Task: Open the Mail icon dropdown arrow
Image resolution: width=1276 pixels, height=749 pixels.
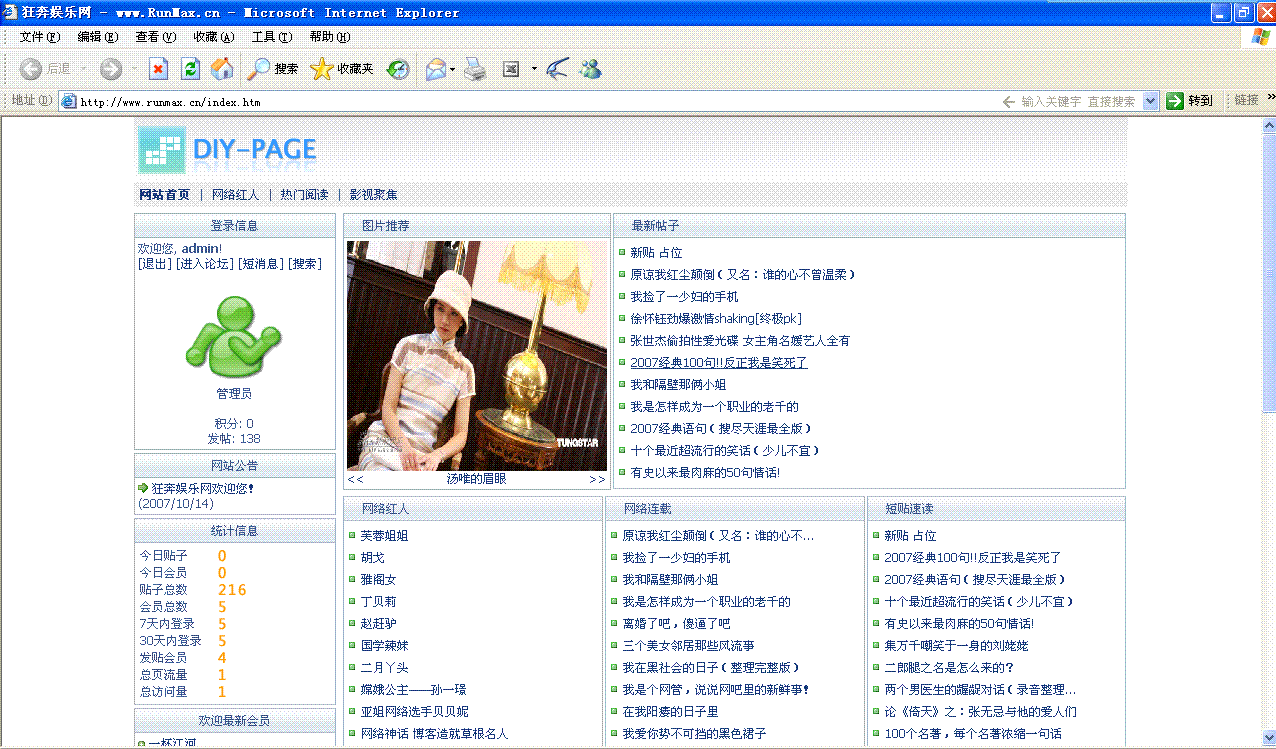Action: point(453,70)
